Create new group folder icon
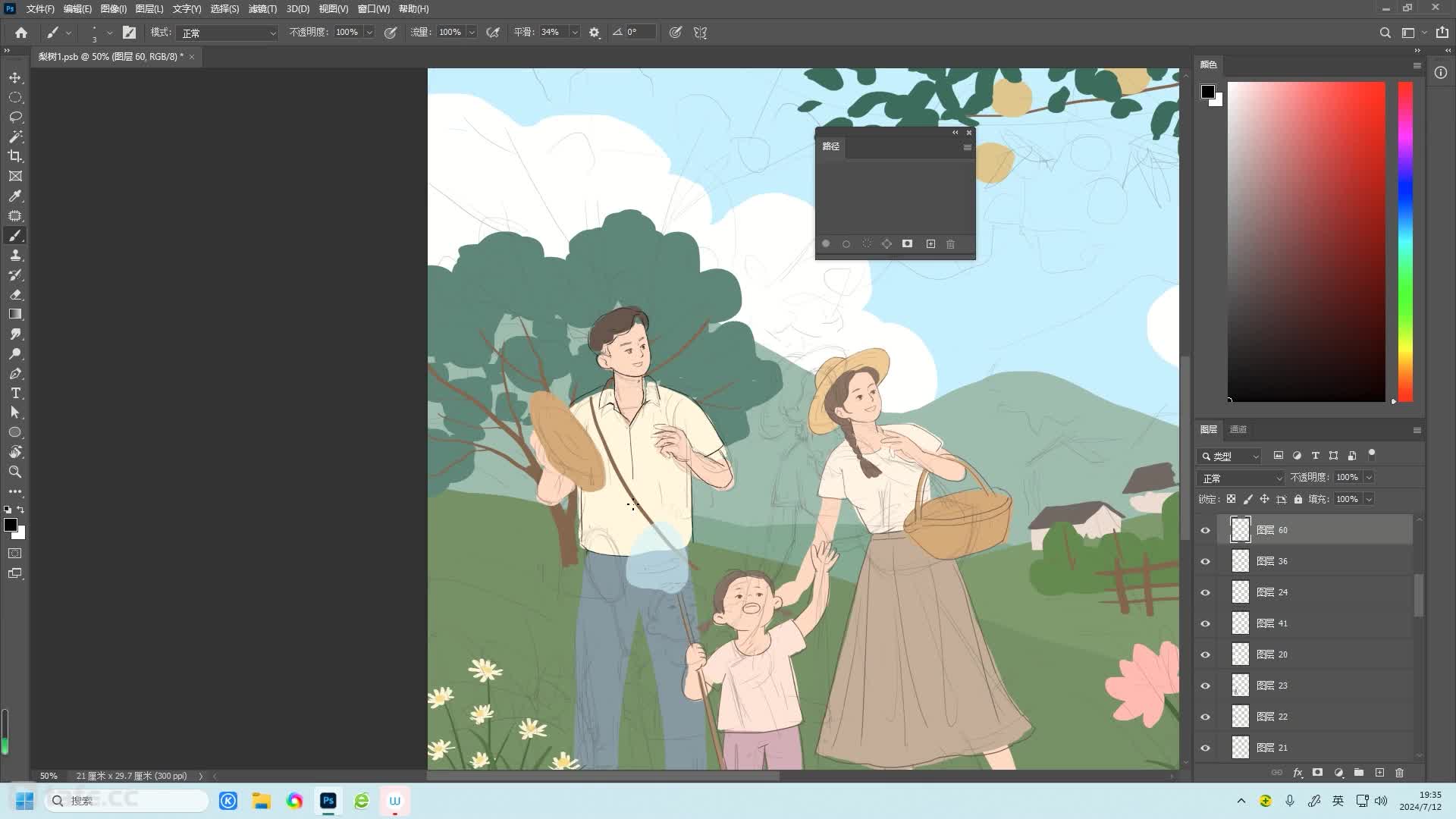The height and width of the screenshot is (819, 1456). [1359, 773]
